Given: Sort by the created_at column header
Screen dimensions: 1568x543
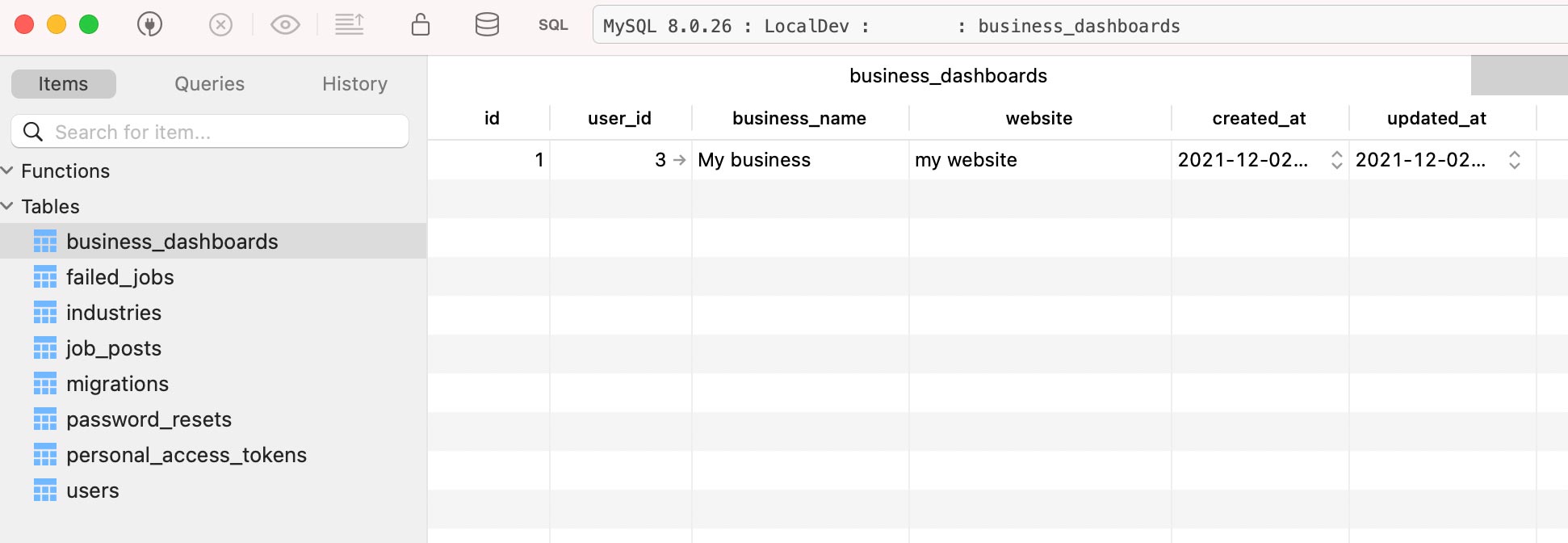Looking at the screenshot, I should pyautogui.click(x=1259, y=118).
